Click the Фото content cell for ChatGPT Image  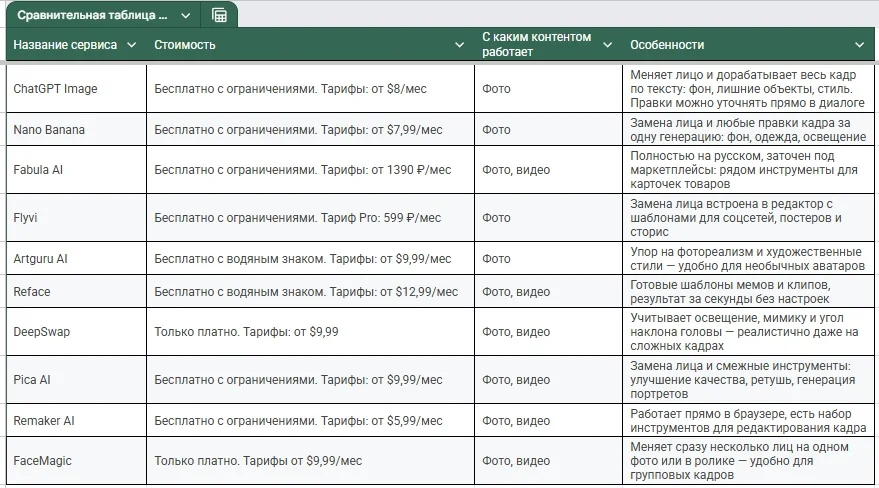coord(548,89)
